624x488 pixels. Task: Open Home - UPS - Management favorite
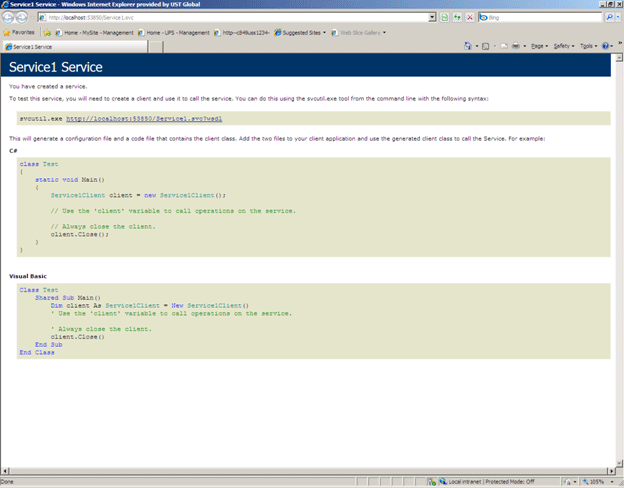click(x=174, y=33)
